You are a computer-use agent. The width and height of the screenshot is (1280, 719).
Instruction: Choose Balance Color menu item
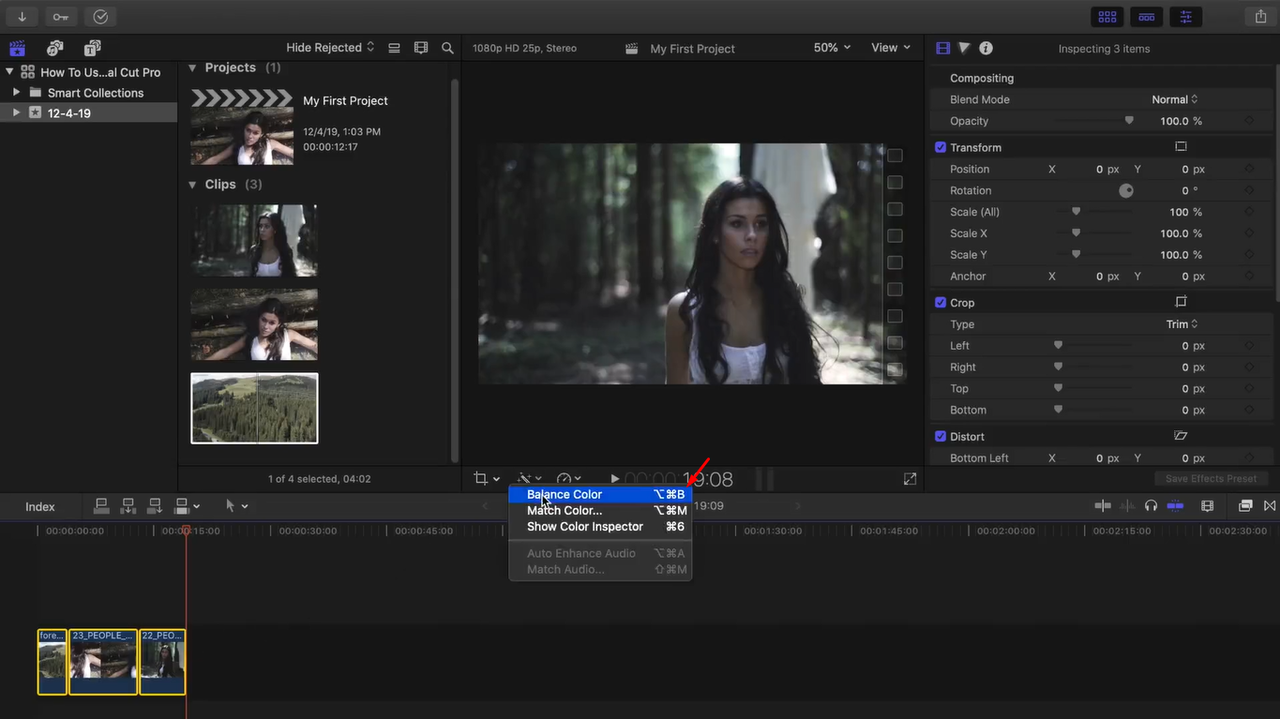tap(600, 494)
